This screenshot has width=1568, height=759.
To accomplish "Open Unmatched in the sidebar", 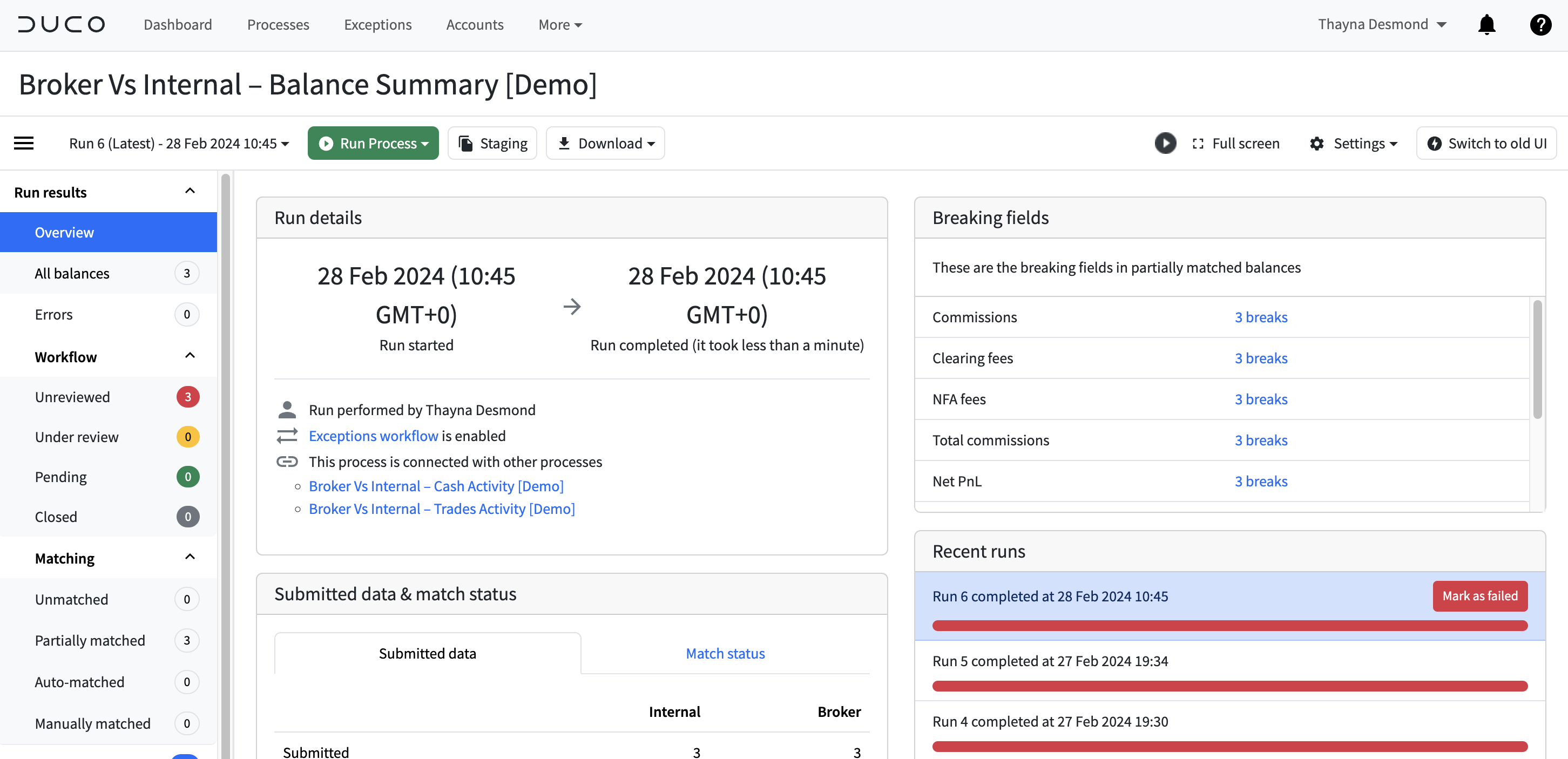I will (x=109, y=599).
